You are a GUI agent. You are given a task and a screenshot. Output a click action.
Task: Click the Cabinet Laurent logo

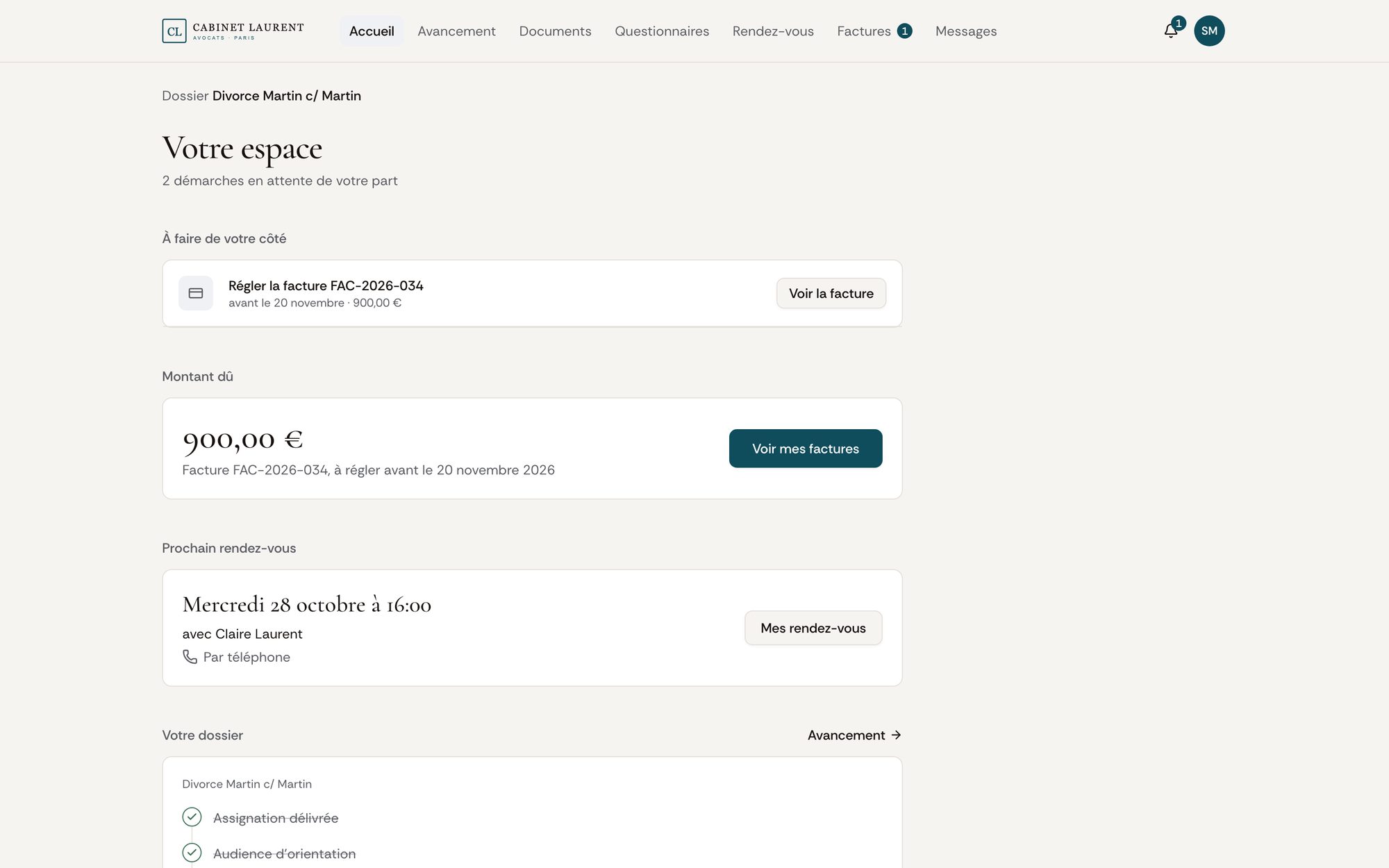(233, 31)
